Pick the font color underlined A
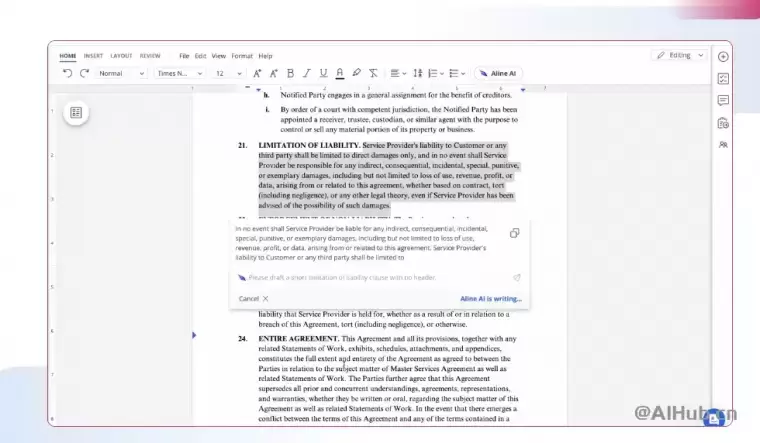 point(340,73)
